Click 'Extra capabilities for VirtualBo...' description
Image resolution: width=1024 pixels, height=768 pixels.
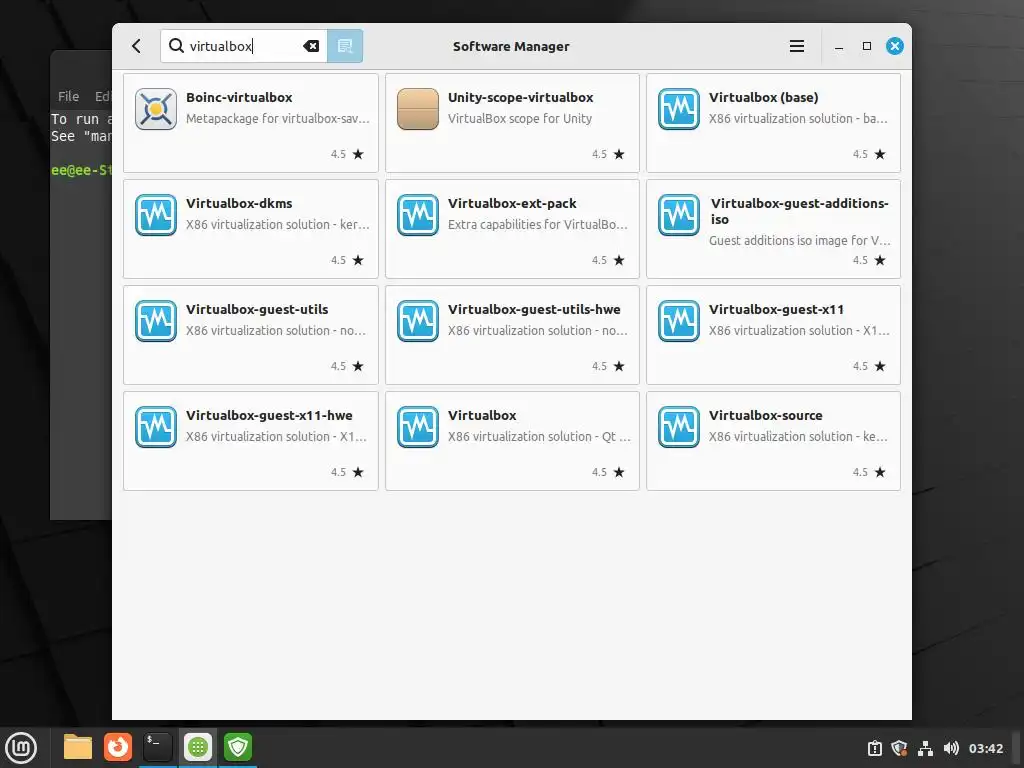537,224
